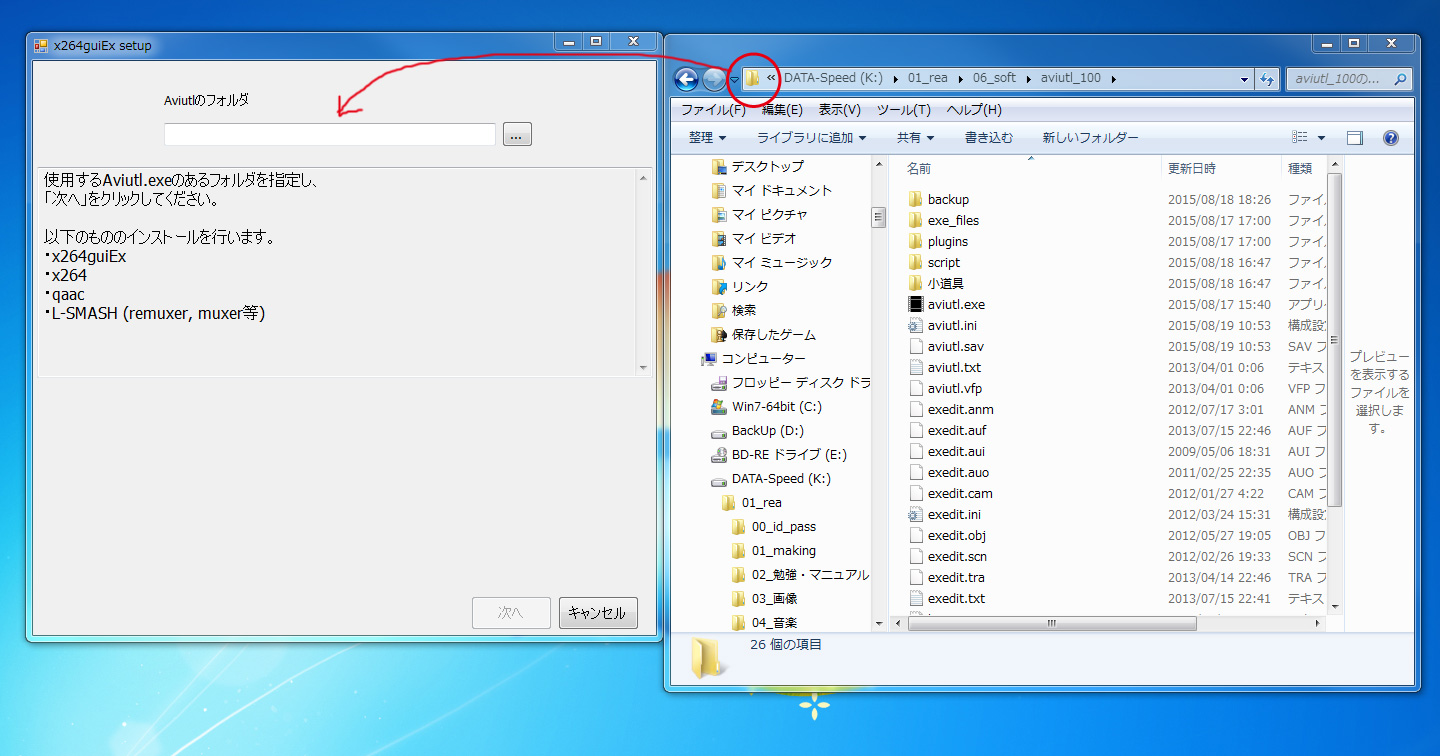Open the 表示(V) menu
Screen dimensions: 1440x756
pos(839,110)
